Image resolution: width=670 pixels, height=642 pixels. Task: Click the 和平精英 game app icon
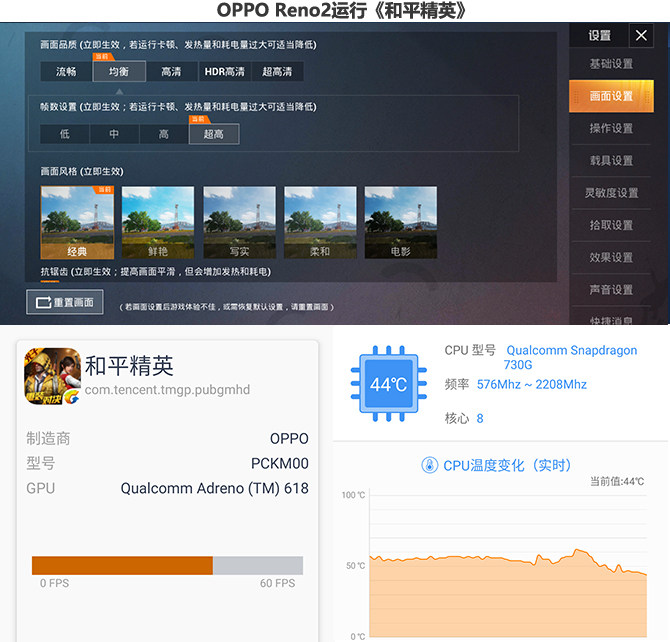point(52,376)
